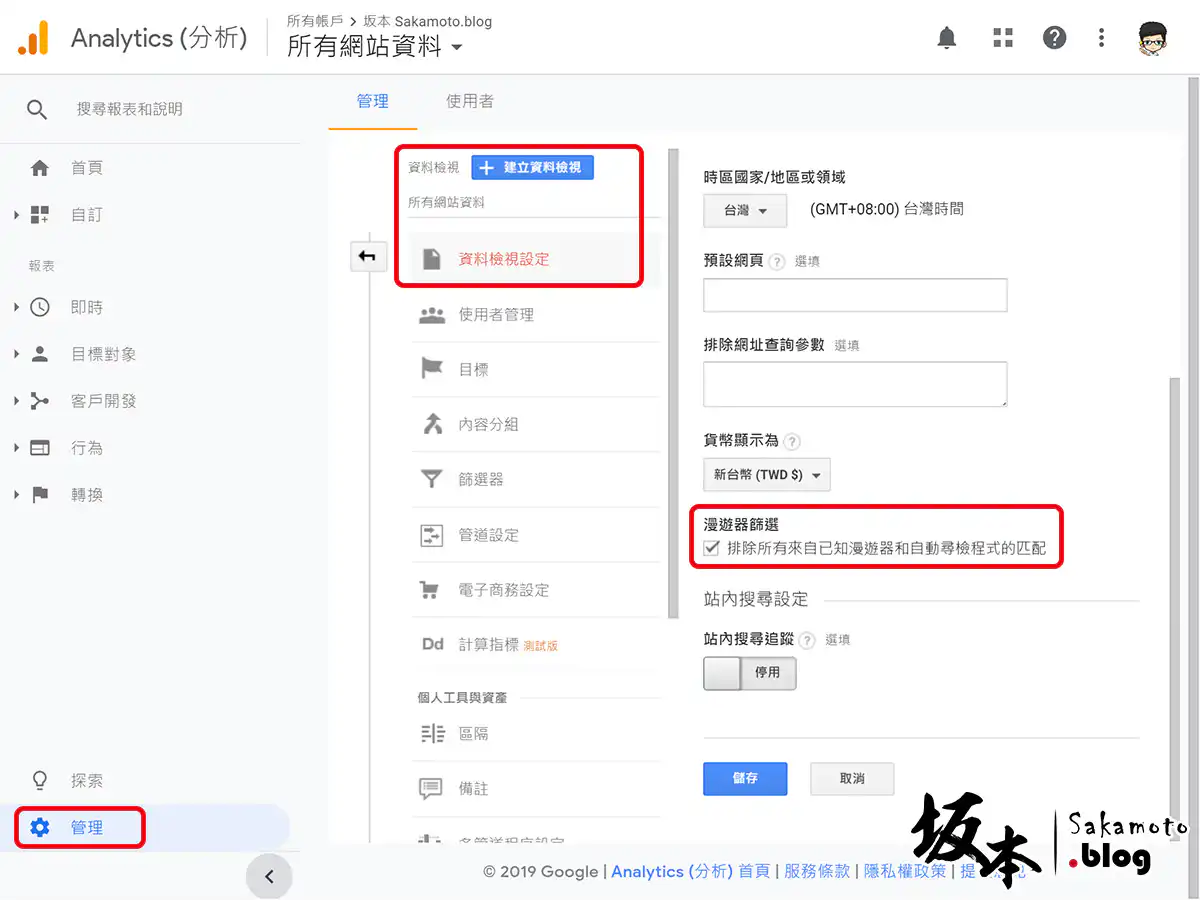
Task: Open the three-dot more options menu
Action: 1101,38
